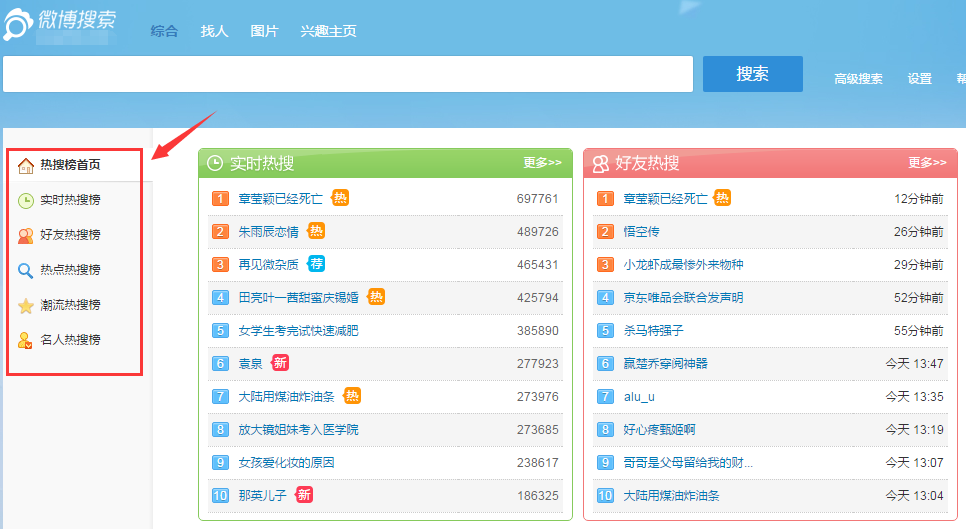Open the 综合 search tab
Image resolution: width=966 pixels, height=529 pixels.
[164, 31]
